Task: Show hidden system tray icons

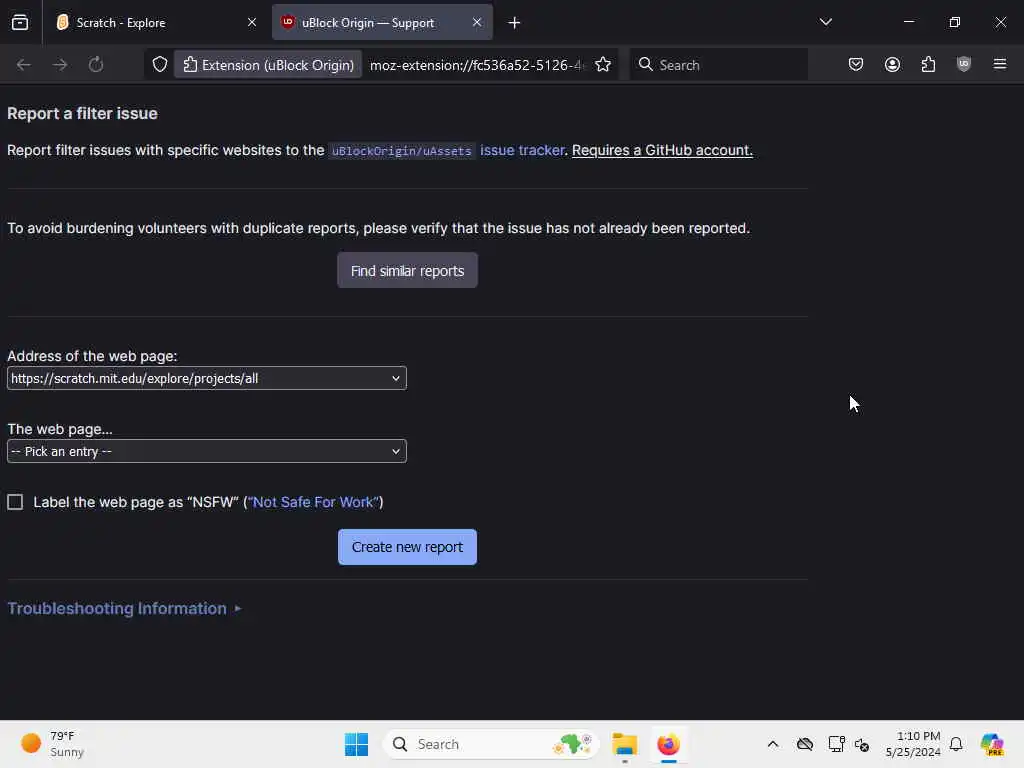Action: pyautogui.click(x=773, y=744)
